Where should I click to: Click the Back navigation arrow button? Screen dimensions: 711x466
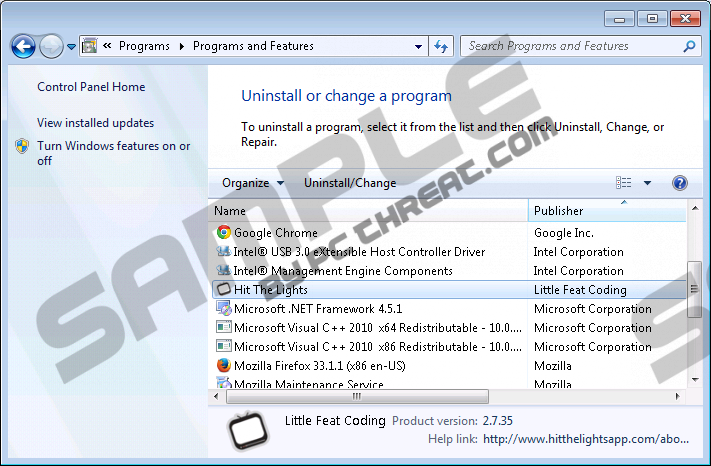pyautogui.click(x=23, y=46)
